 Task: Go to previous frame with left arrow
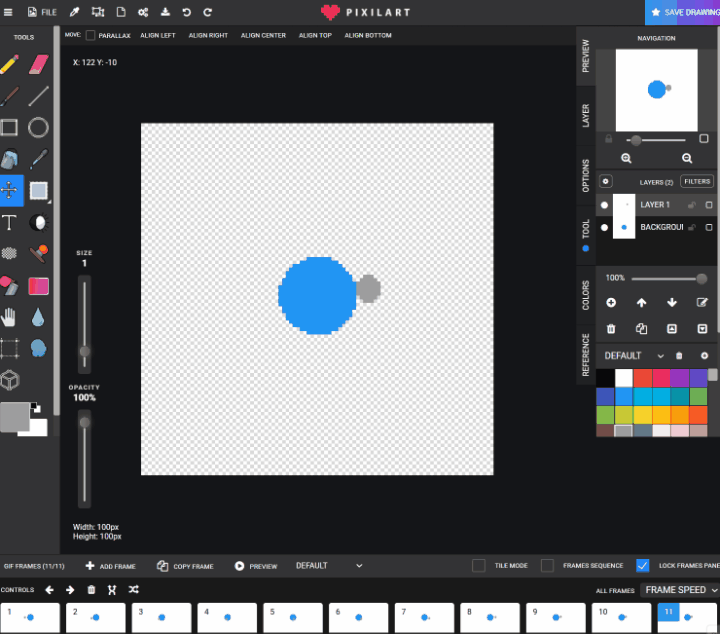click(50, 589)
